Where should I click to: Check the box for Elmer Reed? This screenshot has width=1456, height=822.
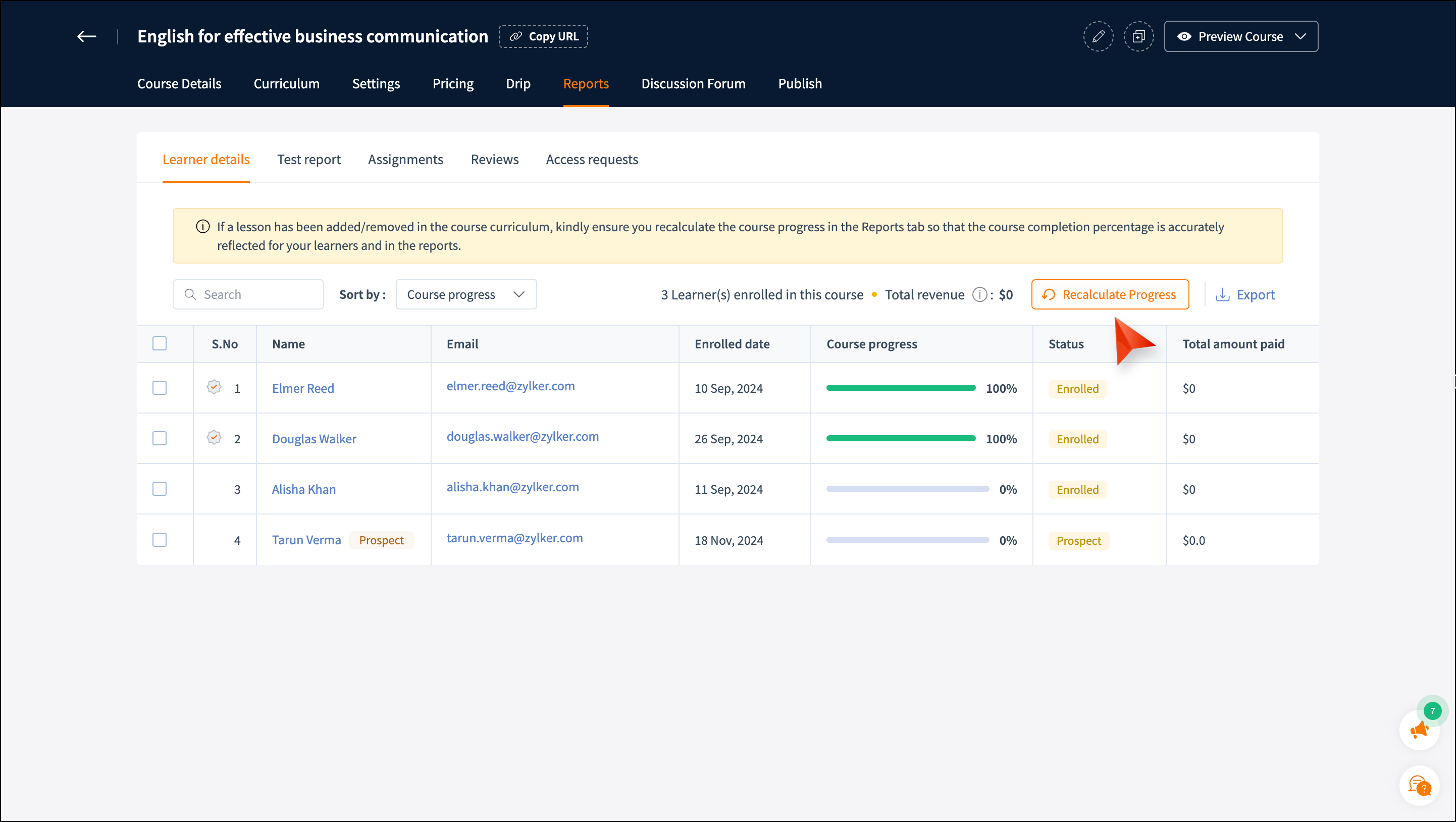(160, 388)
